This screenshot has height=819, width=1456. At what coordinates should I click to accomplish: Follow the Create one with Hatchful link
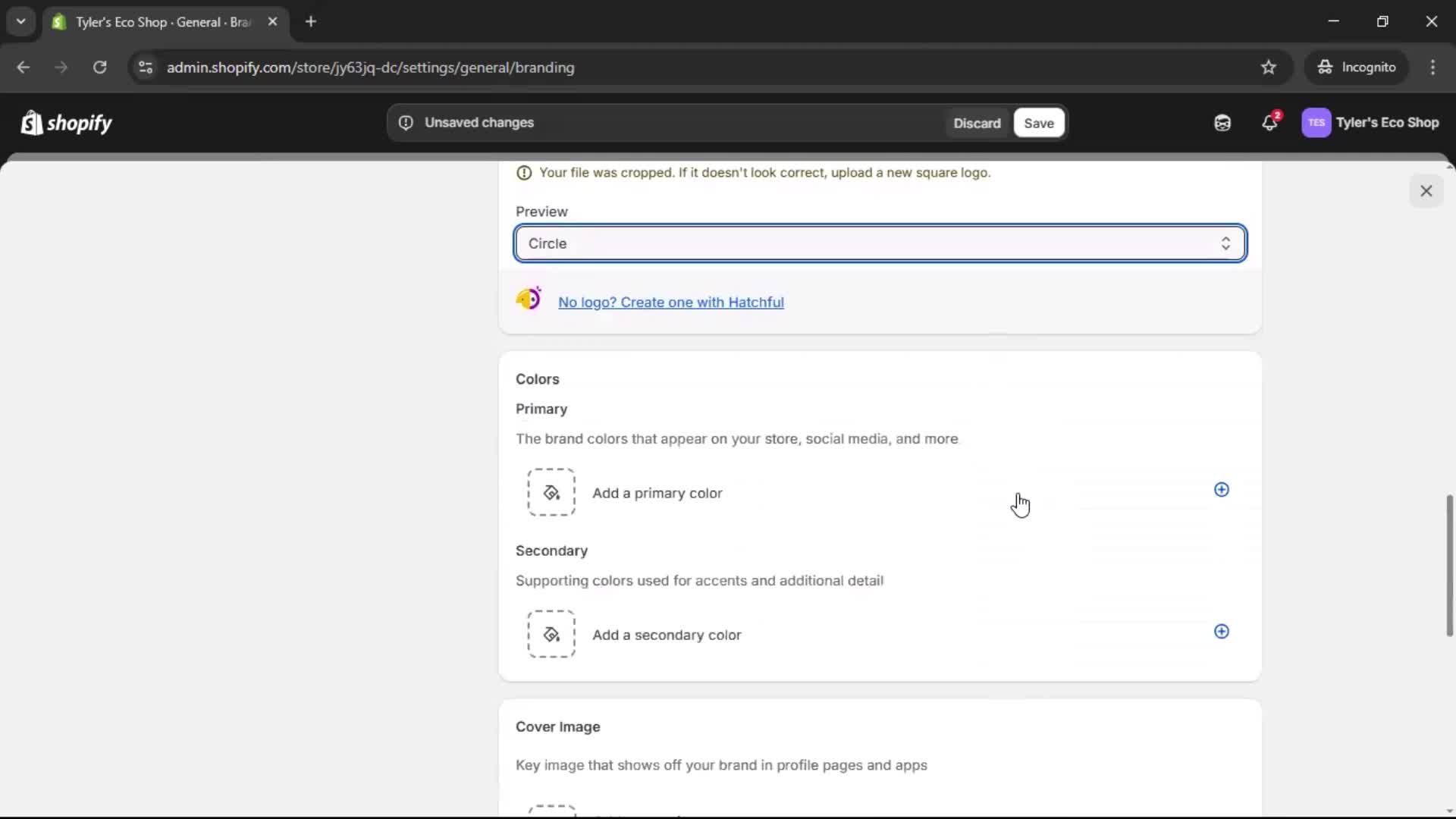point(671,302)
